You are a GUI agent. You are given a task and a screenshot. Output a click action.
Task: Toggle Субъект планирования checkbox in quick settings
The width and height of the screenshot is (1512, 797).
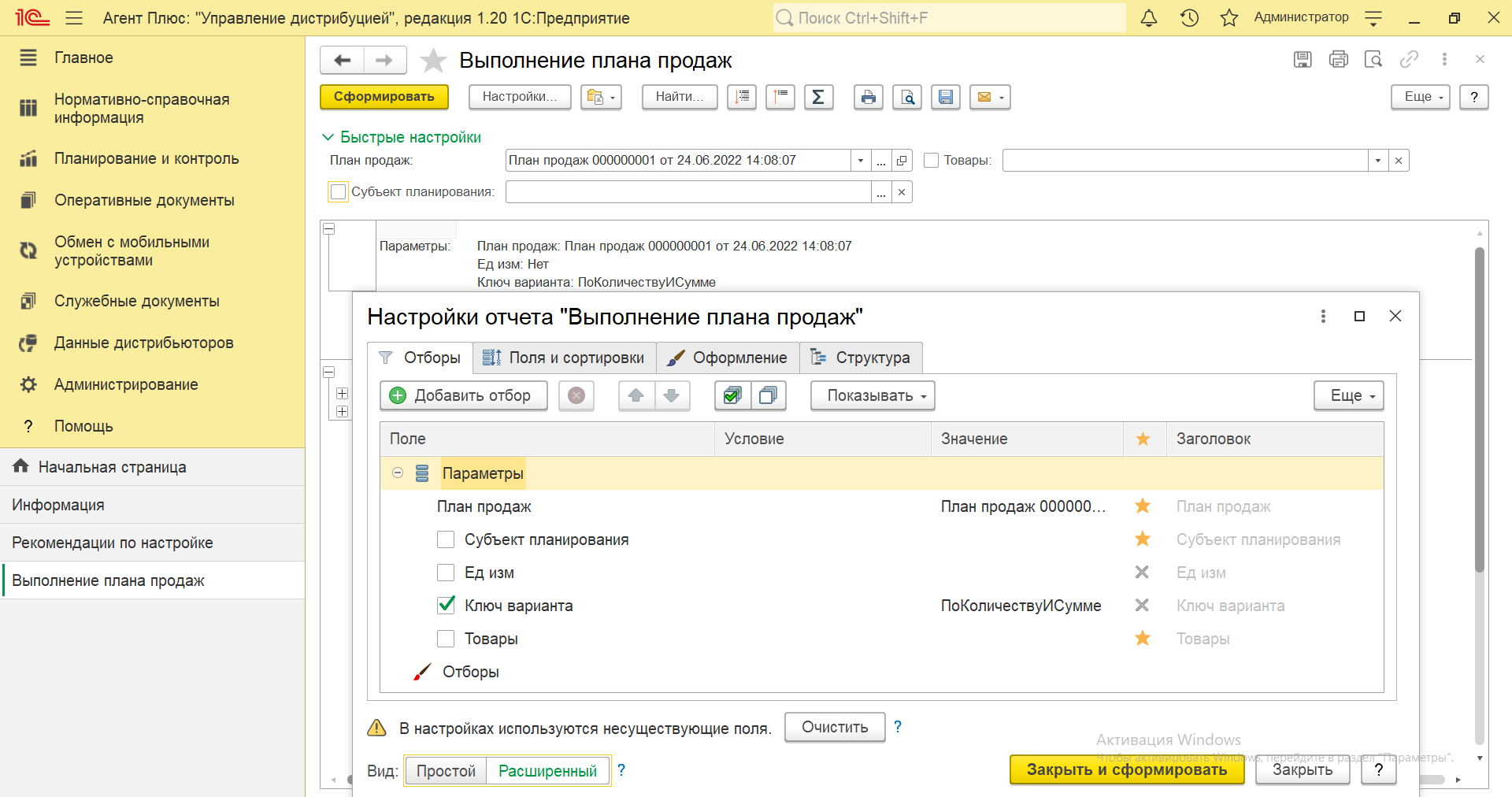[x=339, y=191]
